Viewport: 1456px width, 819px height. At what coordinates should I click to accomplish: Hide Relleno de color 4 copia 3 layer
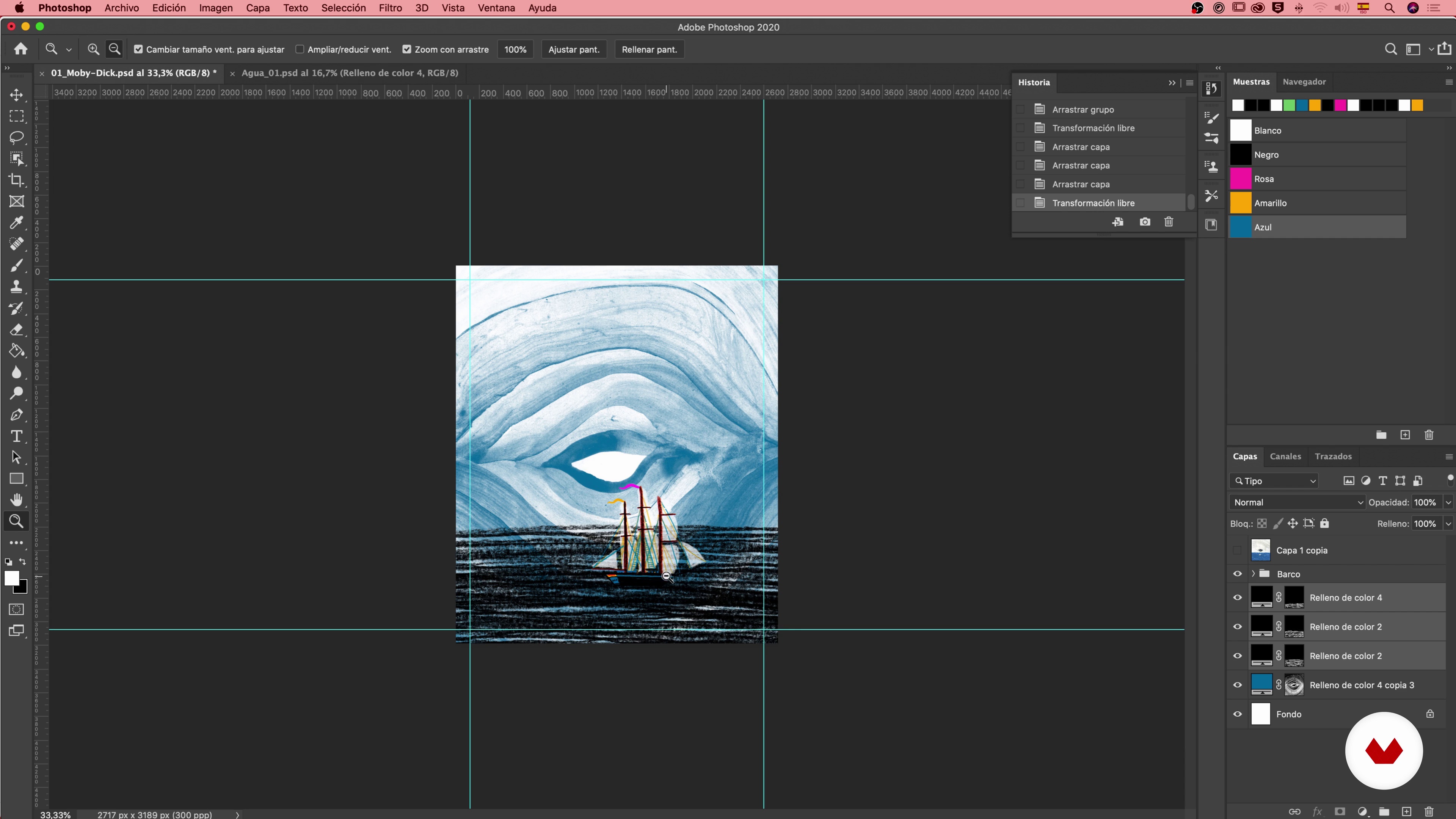pyautogui.click(x=1237, y=685)
